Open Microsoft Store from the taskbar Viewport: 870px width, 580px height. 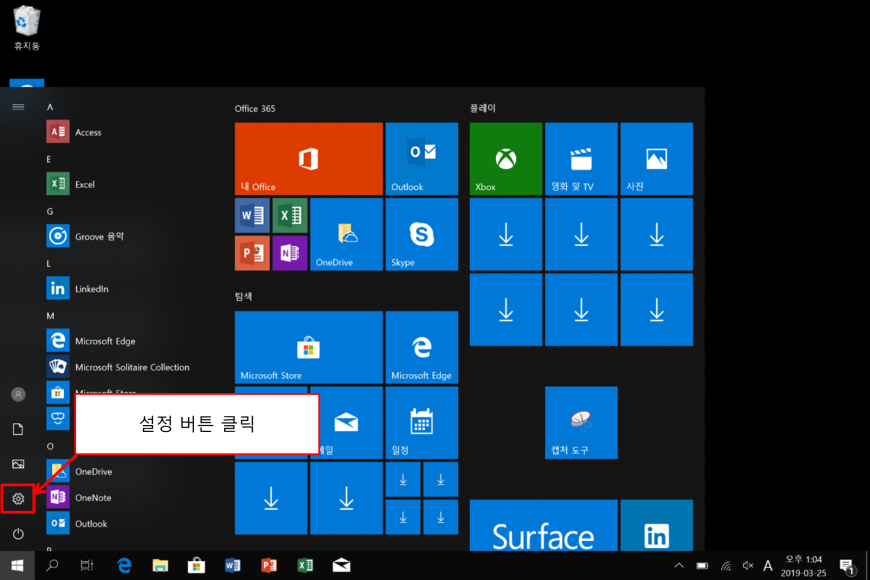(x=196, y=566)
